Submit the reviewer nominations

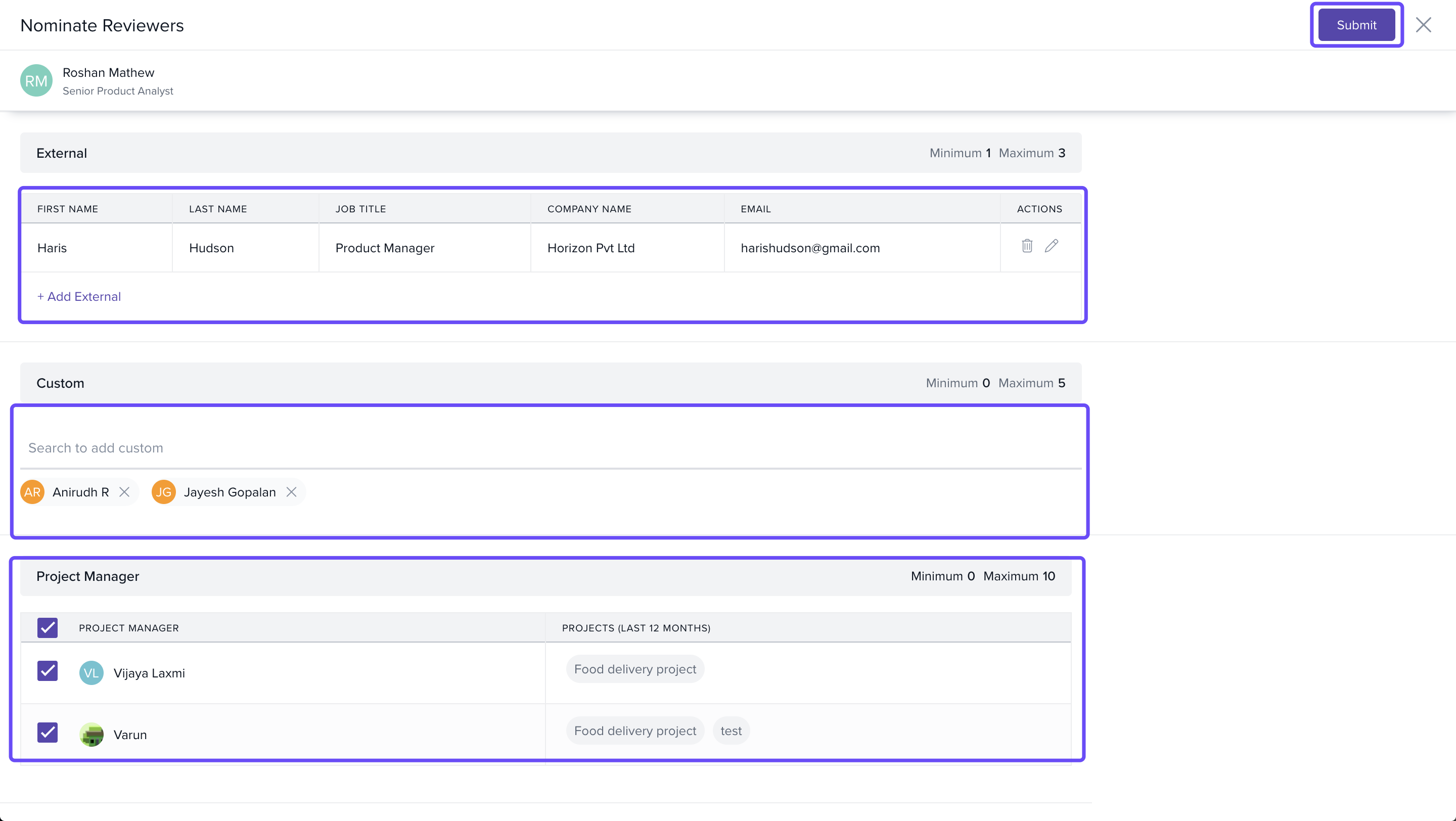tap(1356, 25)
